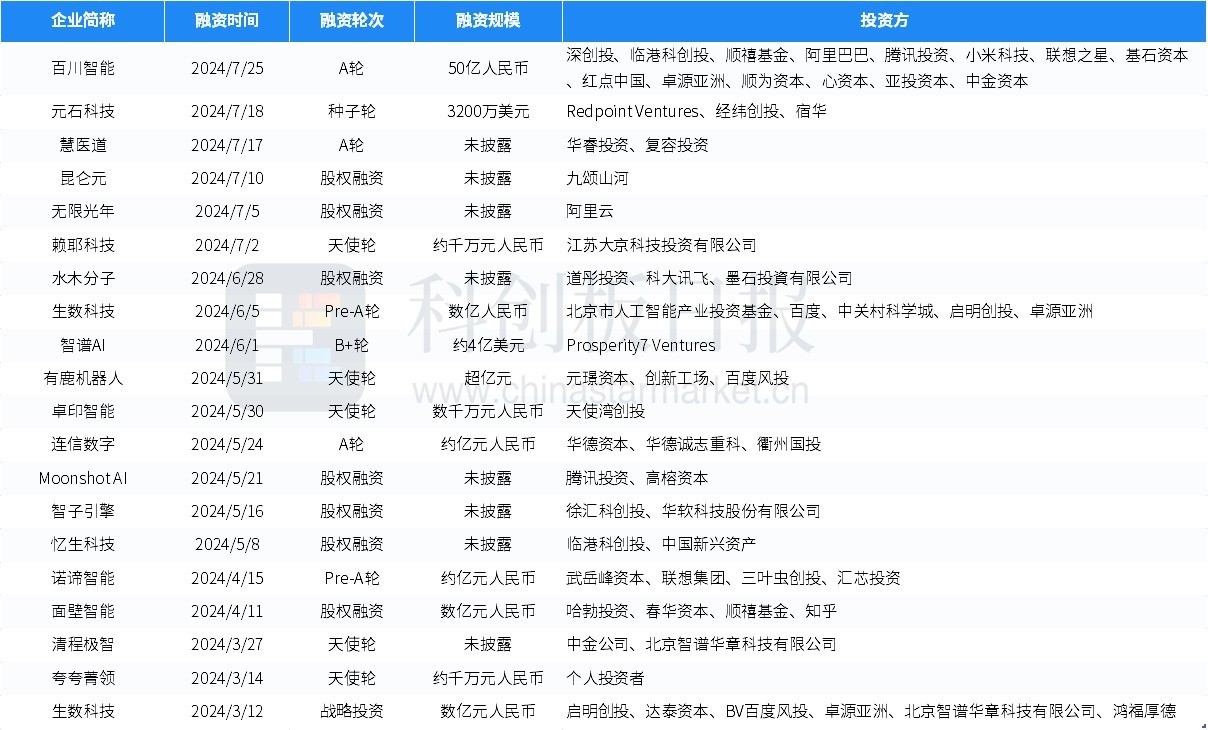Click the date 2024/6/5 for 生数科技
The width and height of the screenshot is (1208, 730).
[227, 311]
